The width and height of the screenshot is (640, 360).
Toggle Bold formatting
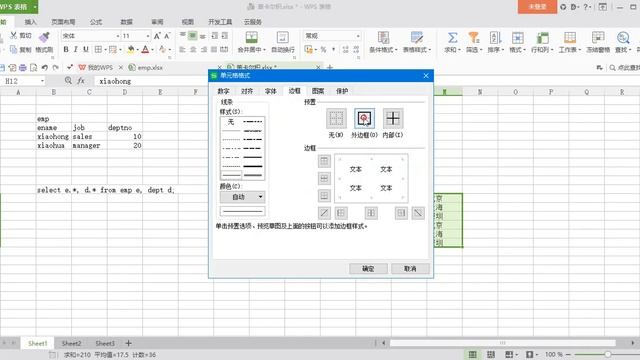(66, 49)
